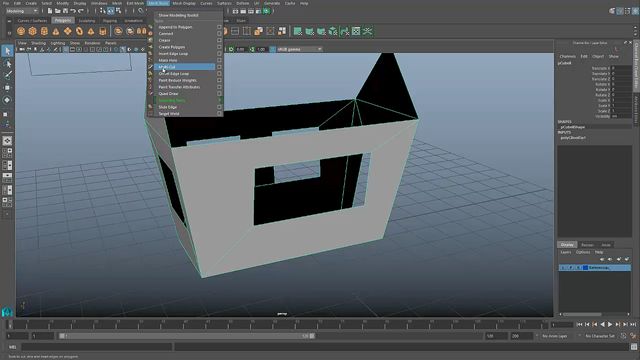Open the Edit Mesh menu
Viewport: 640px width, 360px height.
pos(135,3)
